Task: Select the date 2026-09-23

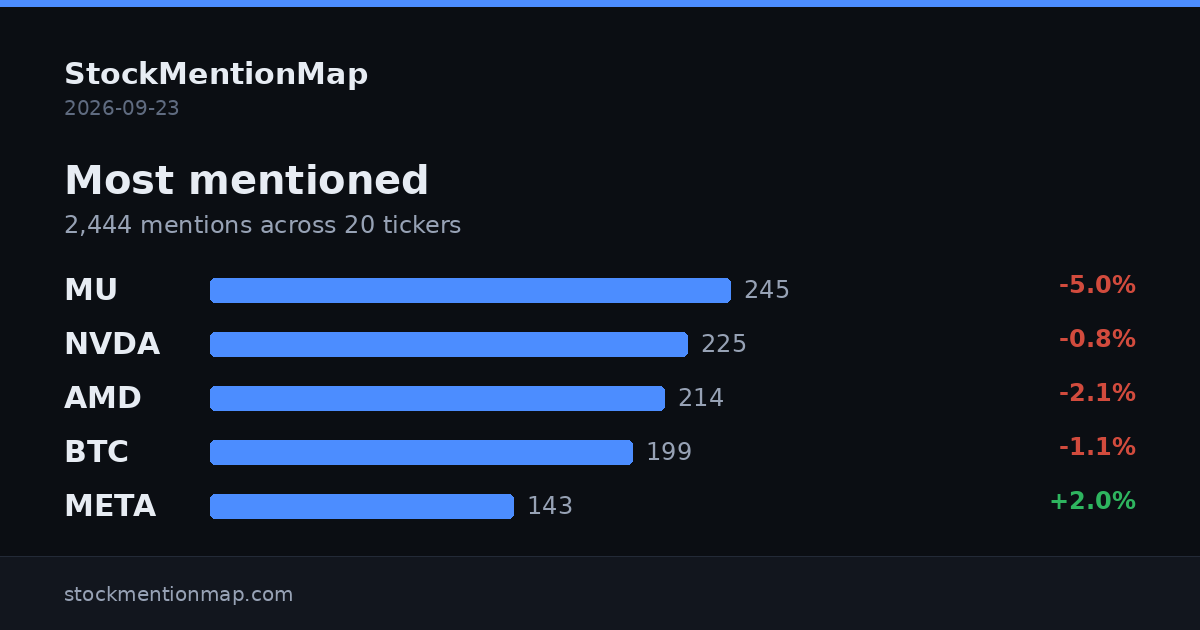Action: 122,108
